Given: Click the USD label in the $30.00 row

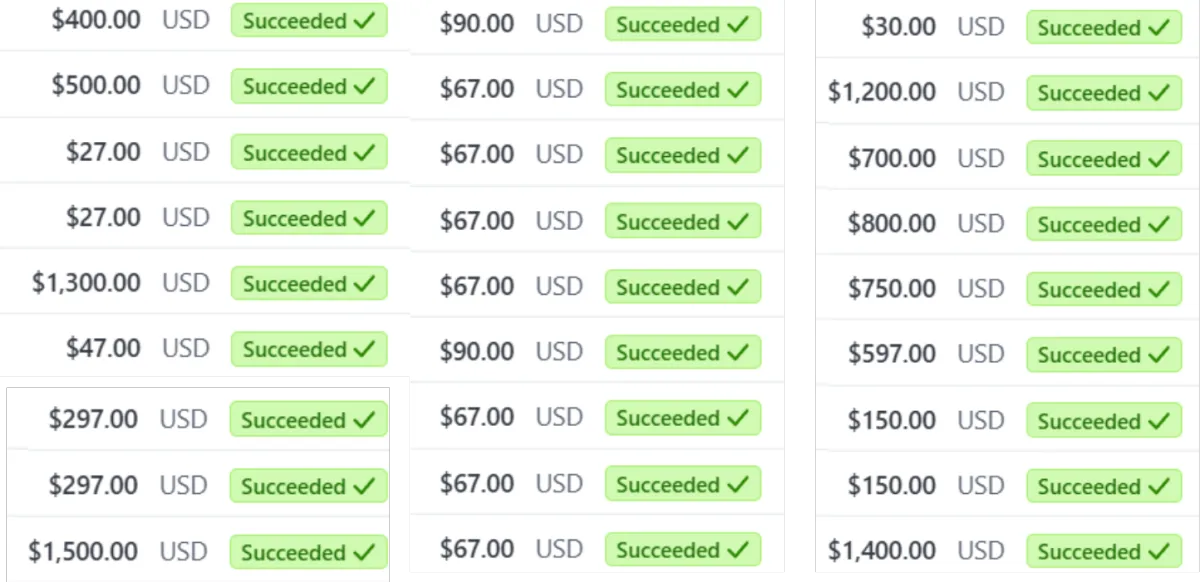Looking at the screenshot, I should [x=981, y=27].
